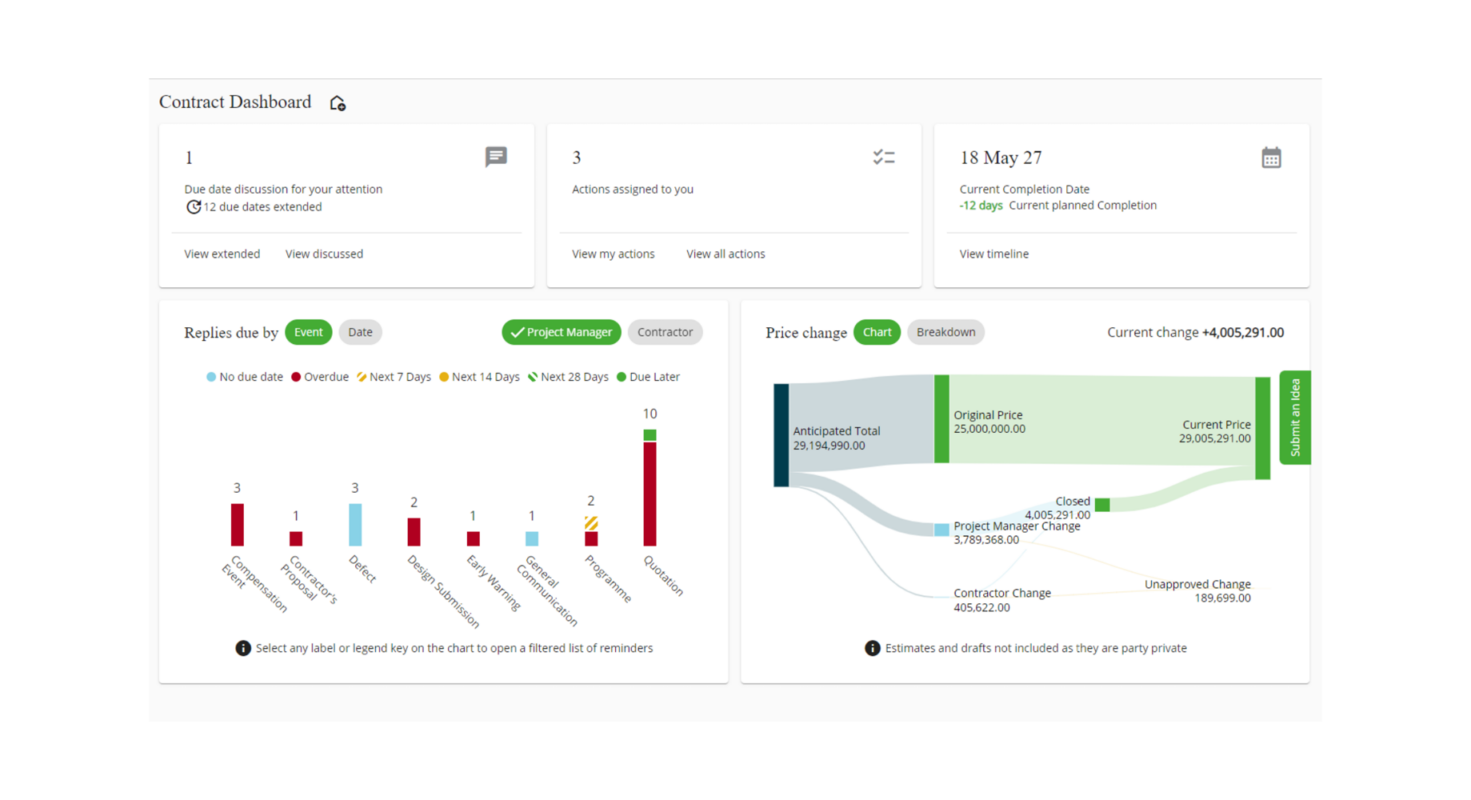Select the Project Manager filter chip
Screen dimensions: 1471x800
(562, 332)
